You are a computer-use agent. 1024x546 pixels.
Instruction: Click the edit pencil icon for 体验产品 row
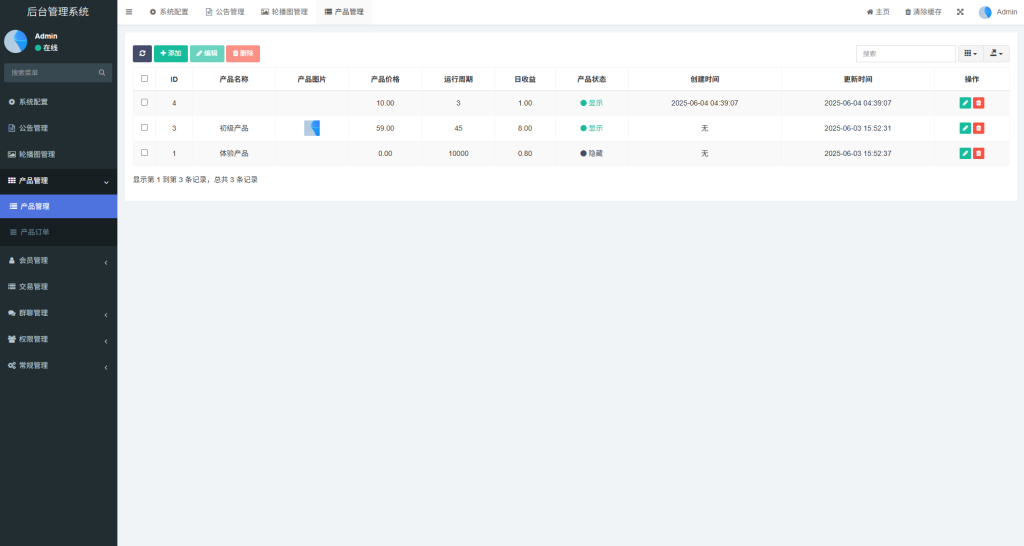(x=965, y=153)
